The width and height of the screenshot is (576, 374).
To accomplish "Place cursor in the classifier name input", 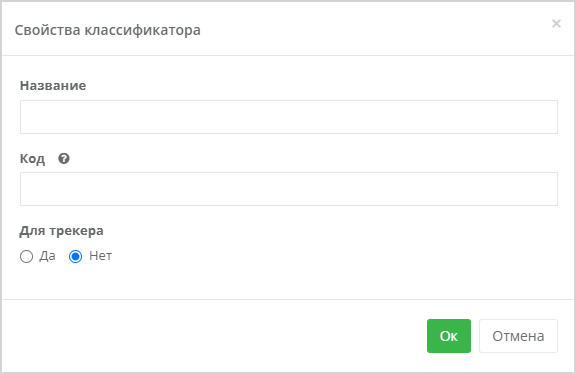I will pyautogui.click(x=289, y=117).
